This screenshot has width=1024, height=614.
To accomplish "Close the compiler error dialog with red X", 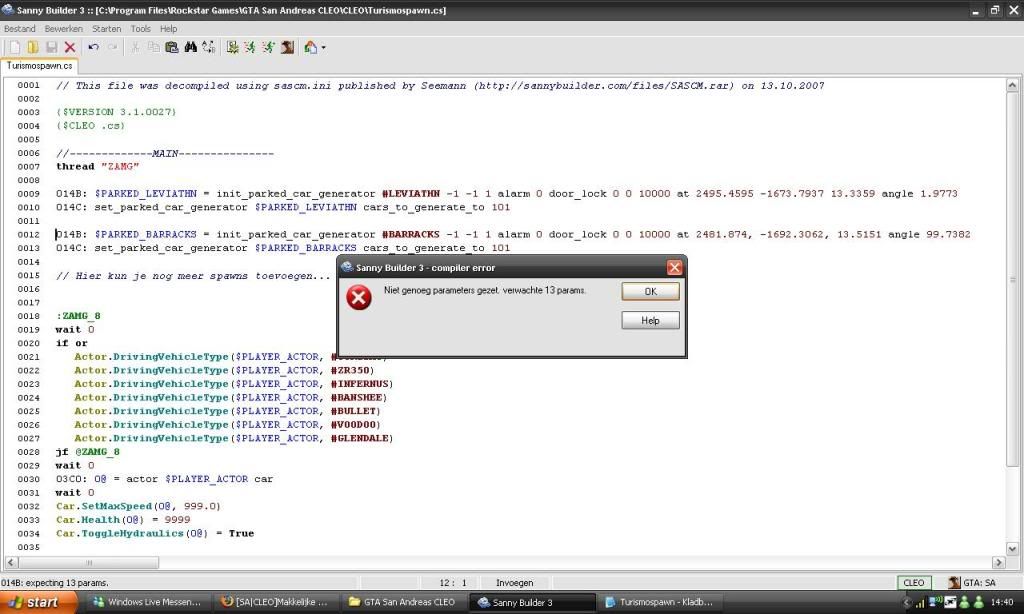I will tap(675, 267).
